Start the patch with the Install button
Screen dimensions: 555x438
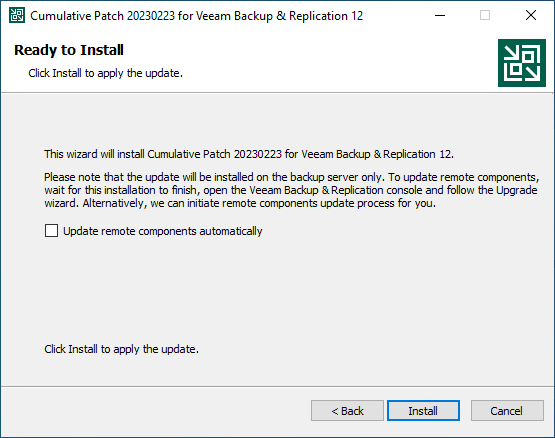(x=423, y=411)
